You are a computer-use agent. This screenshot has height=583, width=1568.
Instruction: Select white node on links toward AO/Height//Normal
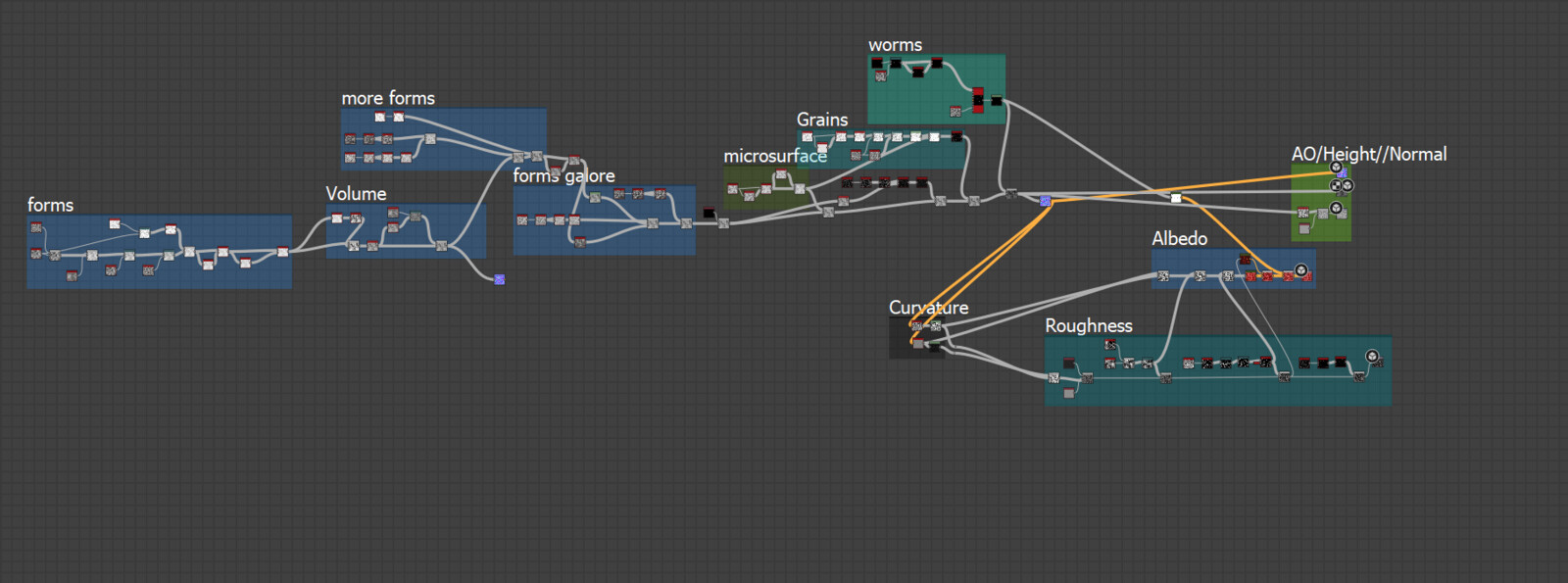coord(1176,199)
